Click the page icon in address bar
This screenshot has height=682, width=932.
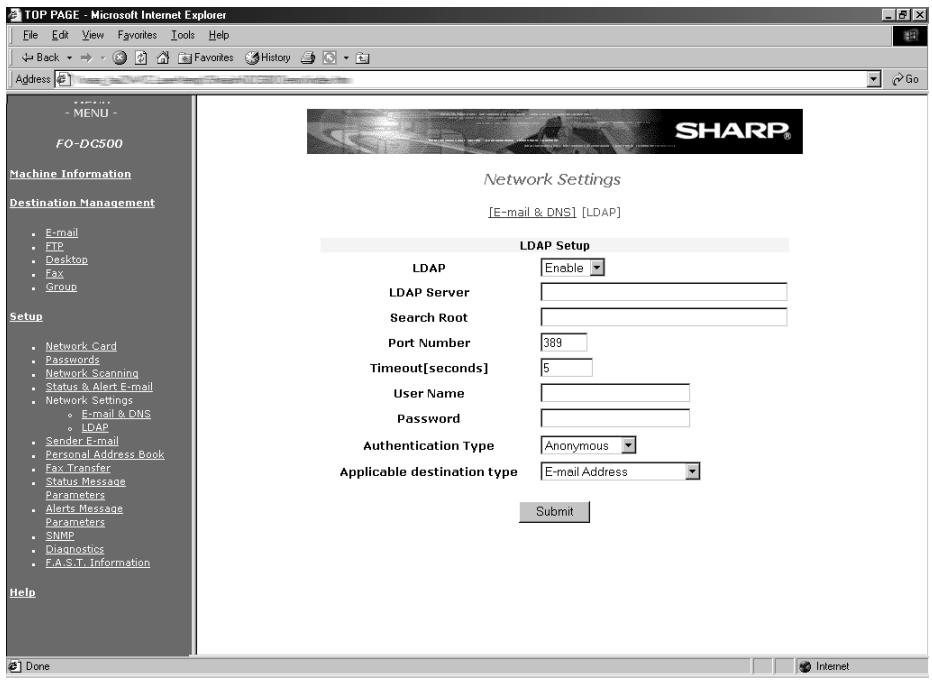(x=63, y=79)
